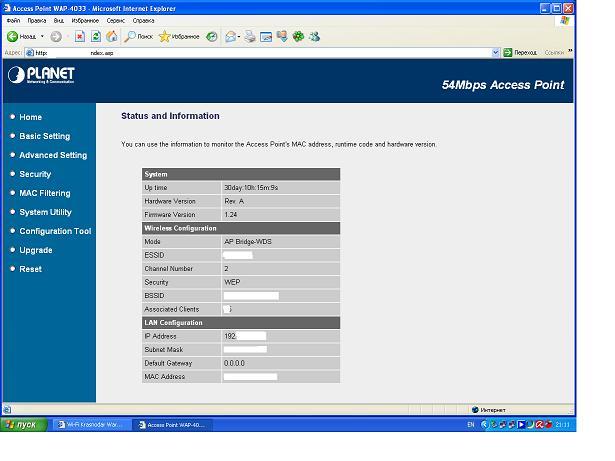
Task: Open the Basic Setting page
Action: pyautogui.click(x=45, y=136)
